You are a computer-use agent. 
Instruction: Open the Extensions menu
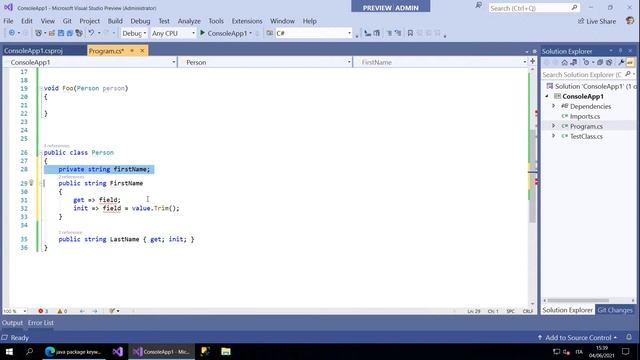[247, 21]
